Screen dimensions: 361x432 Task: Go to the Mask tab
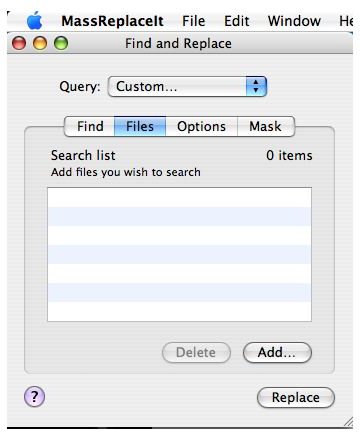click(x=266, y=126)
